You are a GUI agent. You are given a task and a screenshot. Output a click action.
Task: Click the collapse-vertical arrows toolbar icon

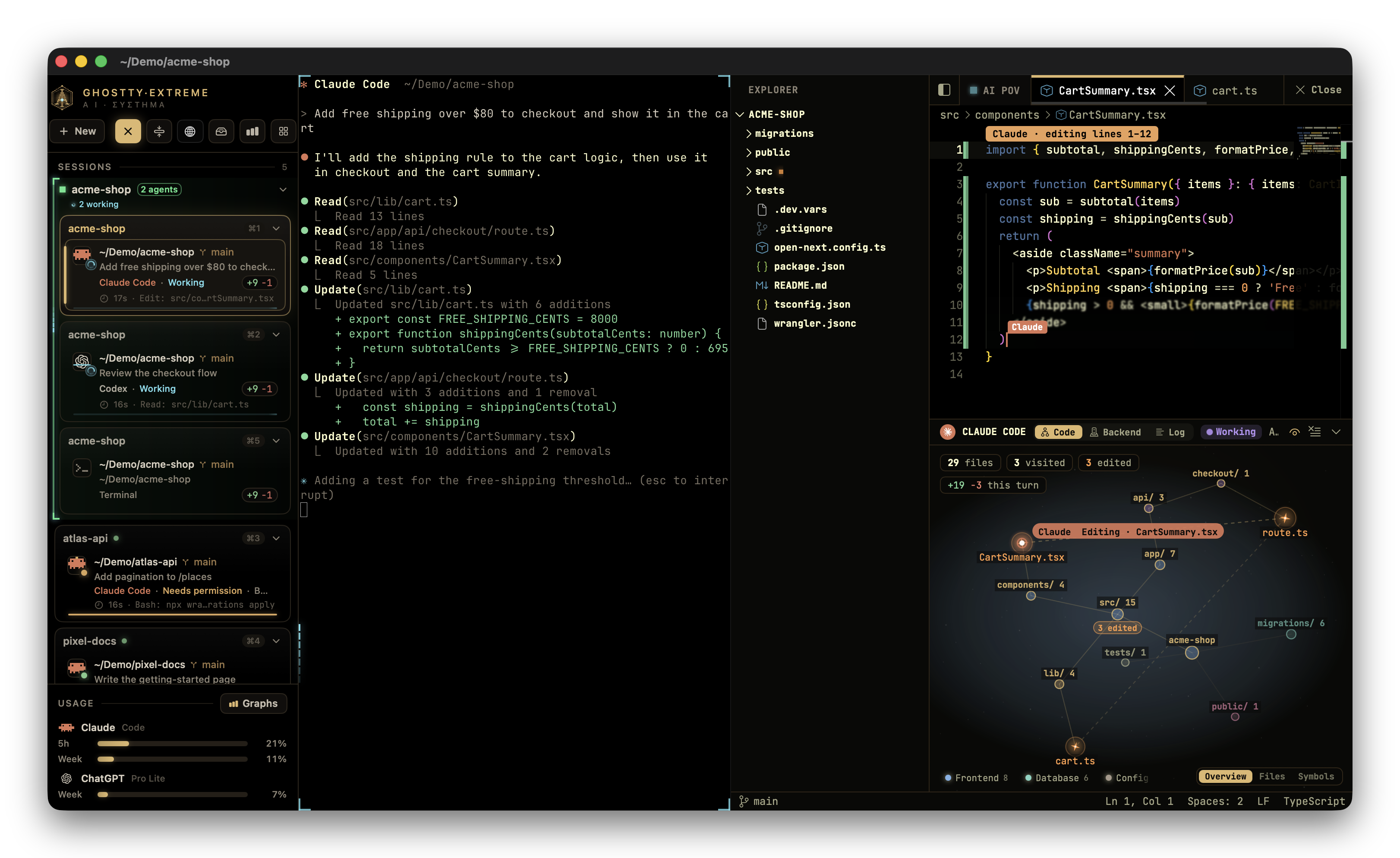(159, 131)
